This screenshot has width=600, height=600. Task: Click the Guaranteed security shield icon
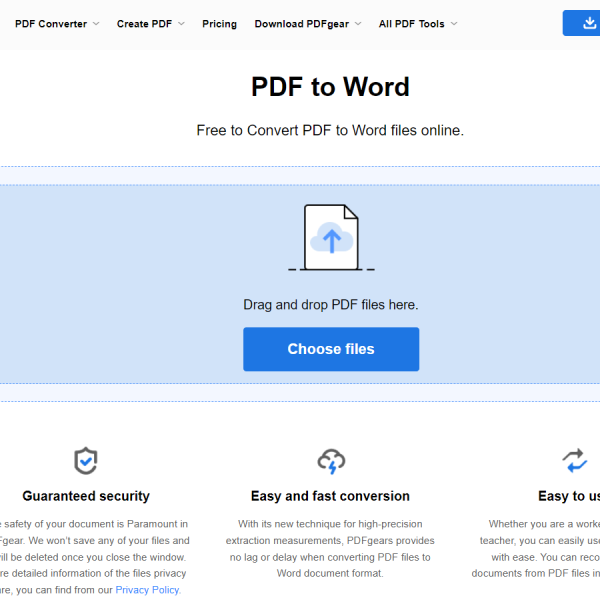point(86,461)
